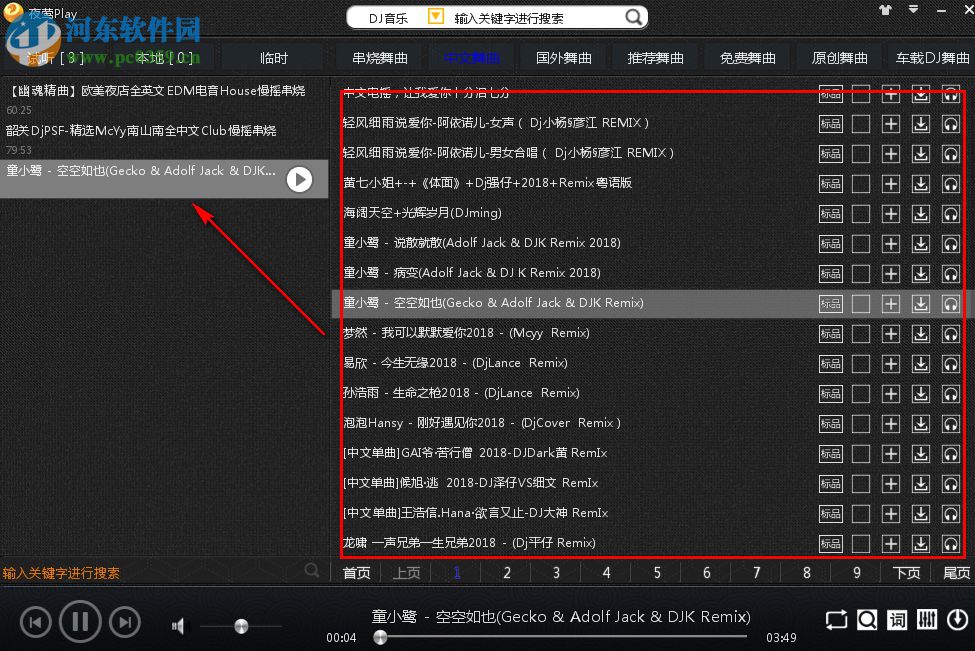975x651 pixels.
Task: Click 标品 badge on 龙啸 一声兄弟一生兄弟 row
Action: click(x=831, y=543)
